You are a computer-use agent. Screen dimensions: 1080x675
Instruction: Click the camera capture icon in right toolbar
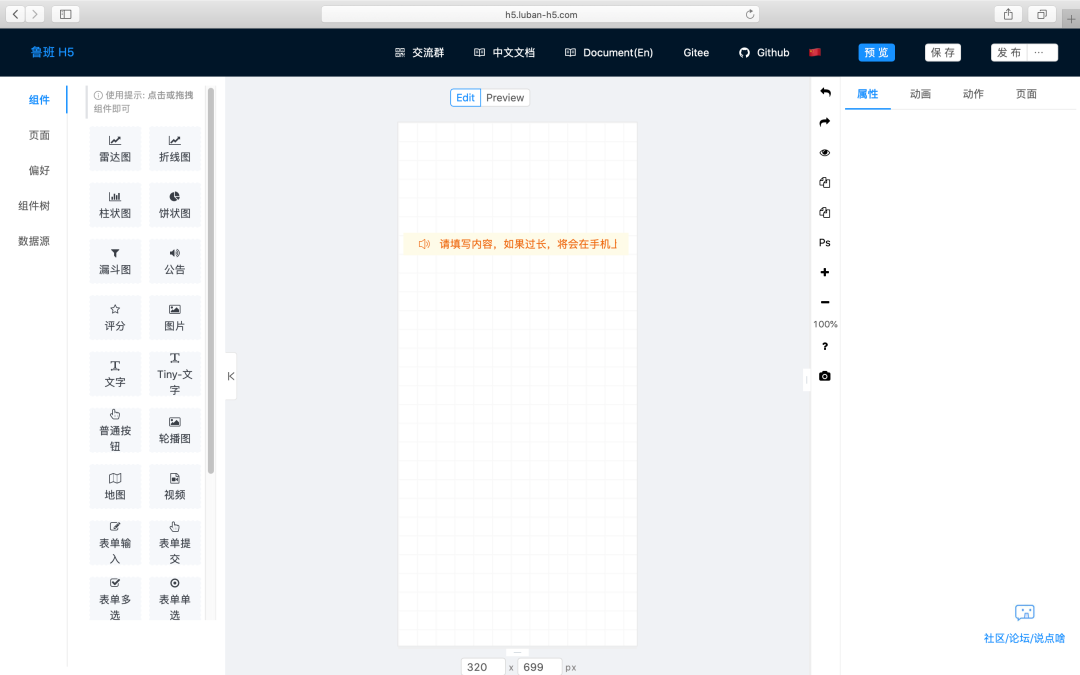[x=824, y=376]
